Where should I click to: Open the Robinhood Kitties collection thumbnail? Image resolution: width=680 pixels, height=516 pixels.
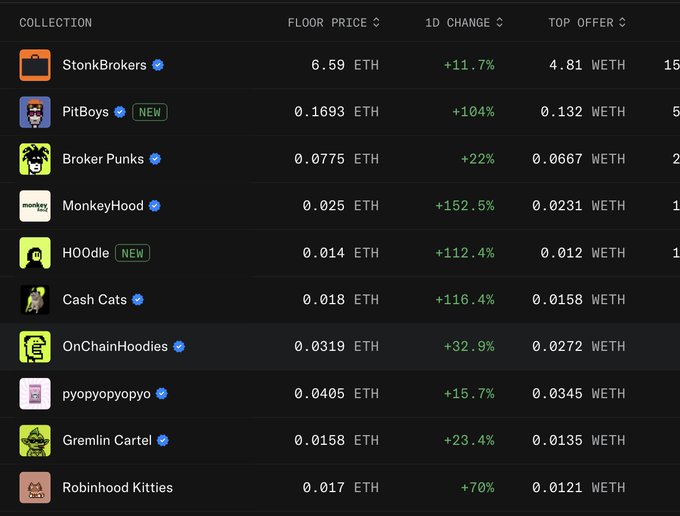pyautogui.click(x=35, y=487)
